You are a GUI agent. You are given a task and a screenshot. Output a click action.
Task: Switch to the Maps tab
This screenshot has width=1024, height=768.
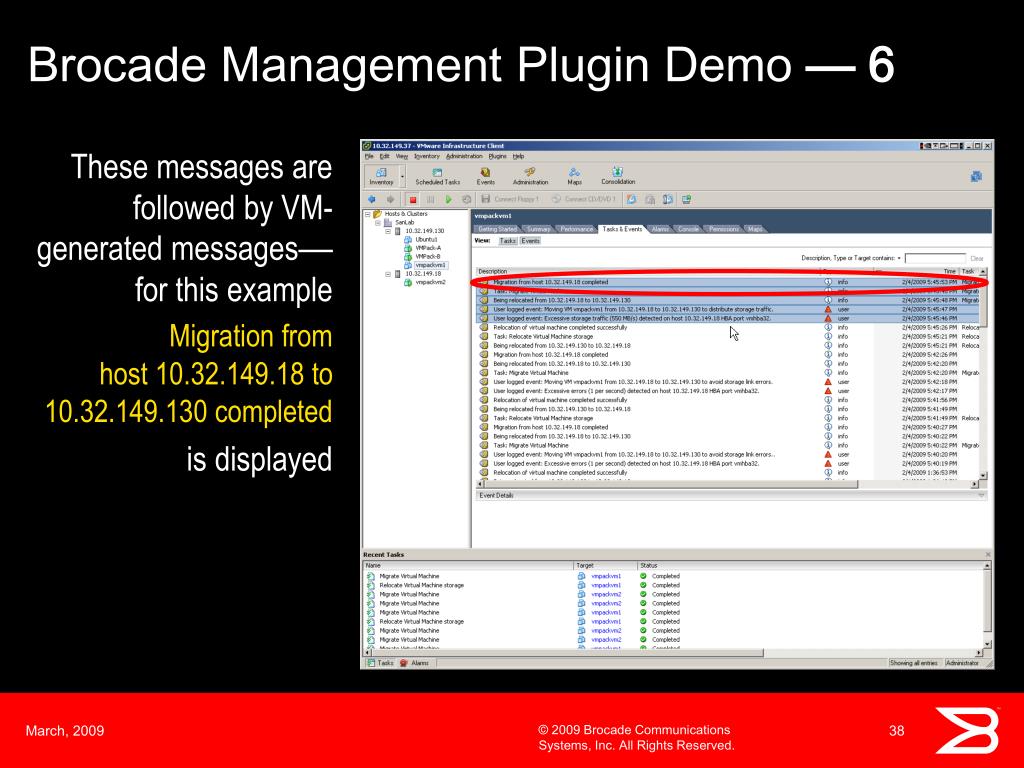[x=755, y=229]
